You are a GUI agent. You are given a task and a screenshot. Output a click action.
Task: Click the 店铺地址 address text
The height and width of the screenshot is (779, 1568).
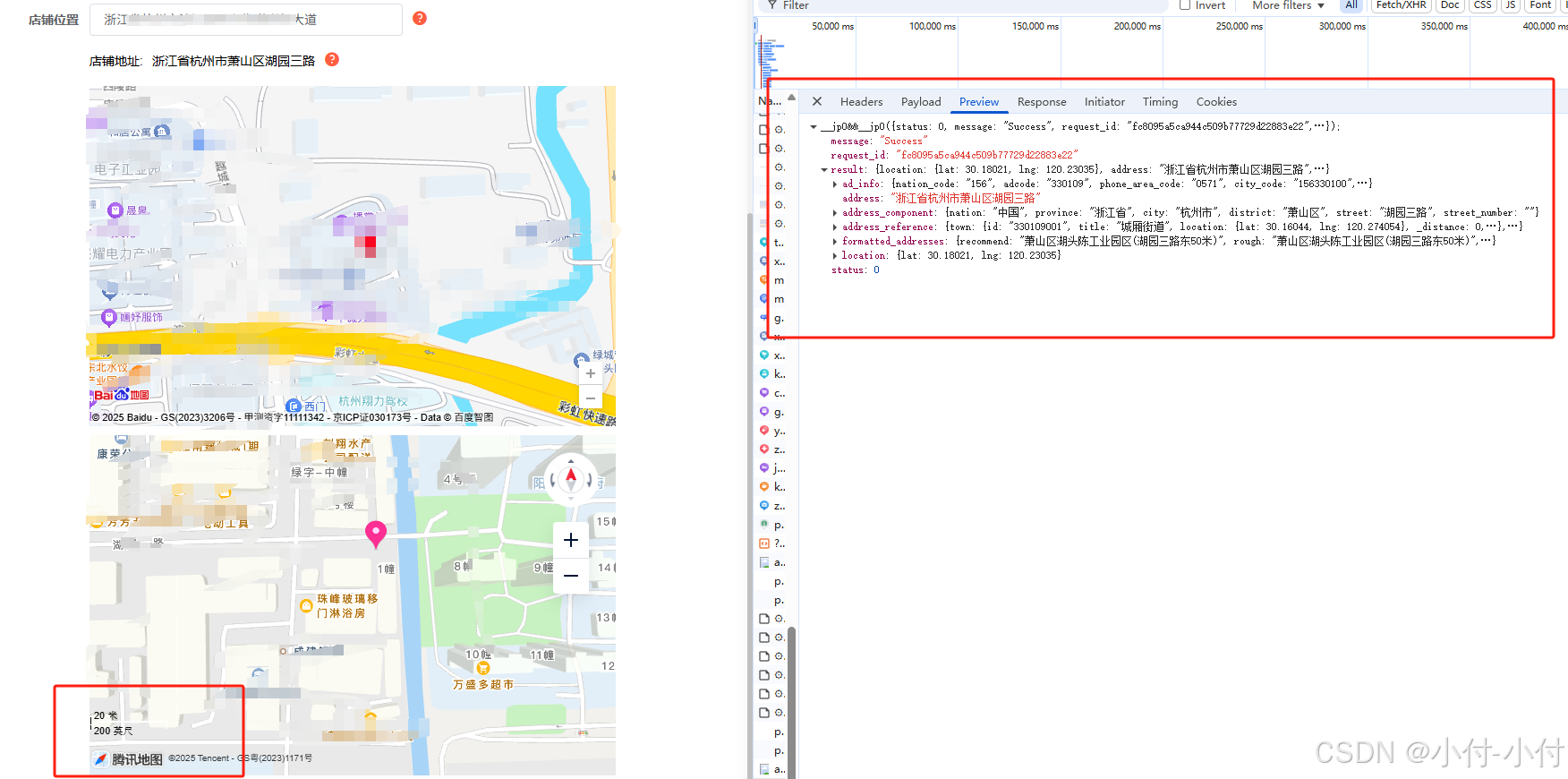(x=234, y=61)
